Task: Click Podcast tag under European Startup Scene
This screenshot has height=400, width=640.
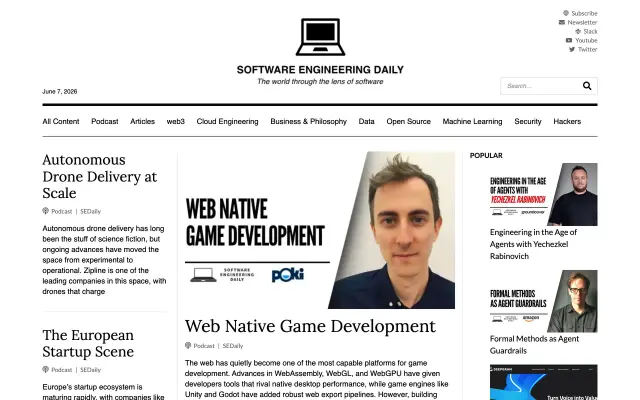Action: coord(62,369)
